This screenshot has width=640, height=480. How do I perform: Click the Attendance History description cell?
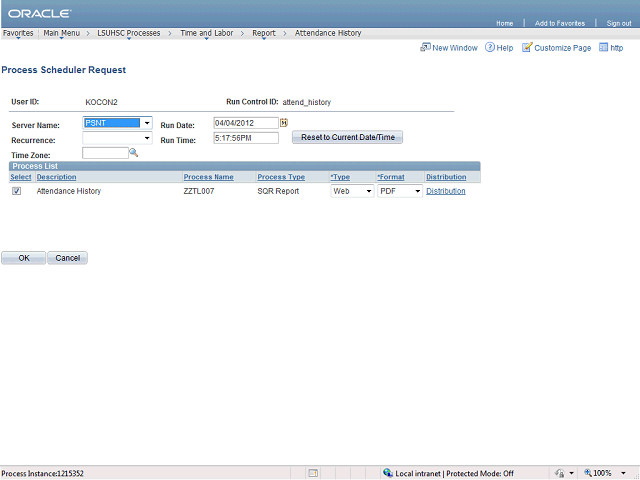tap(69, 191)
